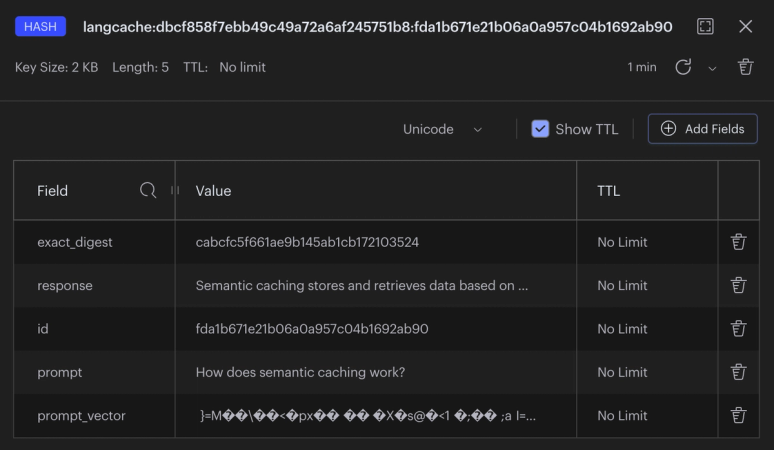Click the '1 min' last refresh text
The image size is (774, 450).
pyautogui.click(x=642, y=67)
